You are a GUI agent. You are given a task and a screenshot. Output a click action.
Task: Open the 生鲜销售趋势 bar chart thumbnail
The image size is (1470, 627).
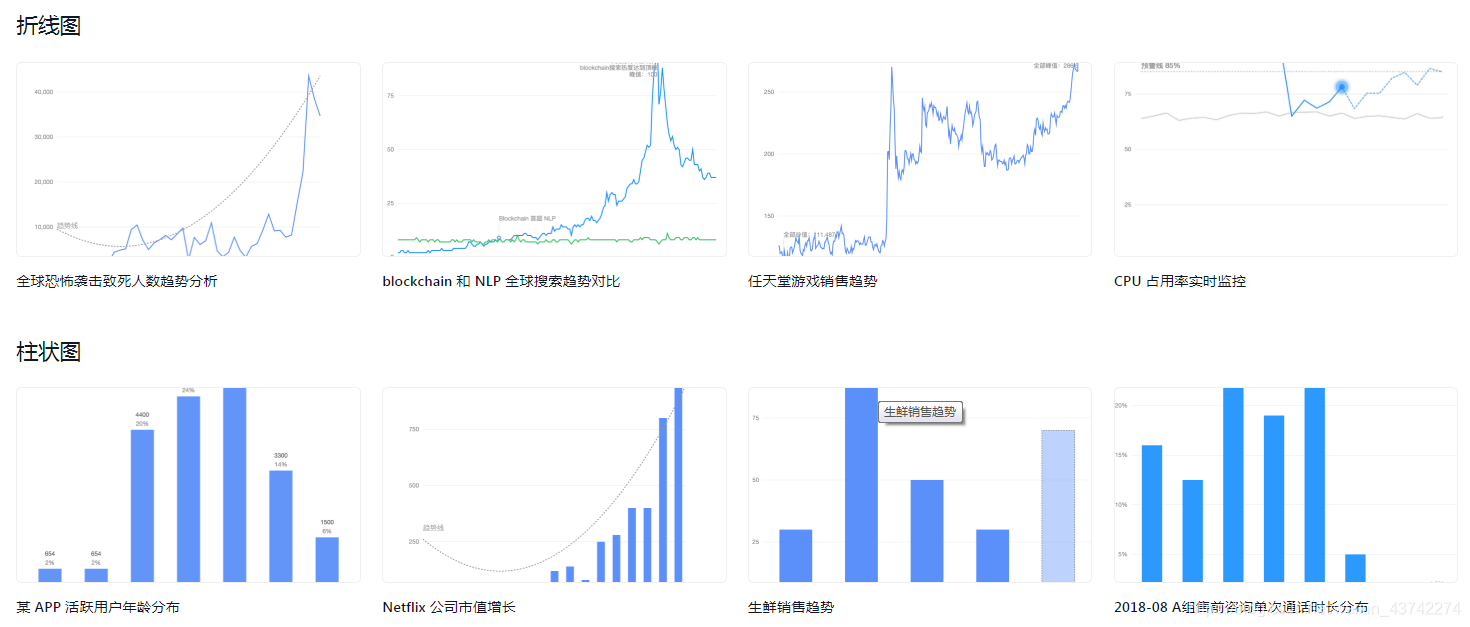[920, 485]
